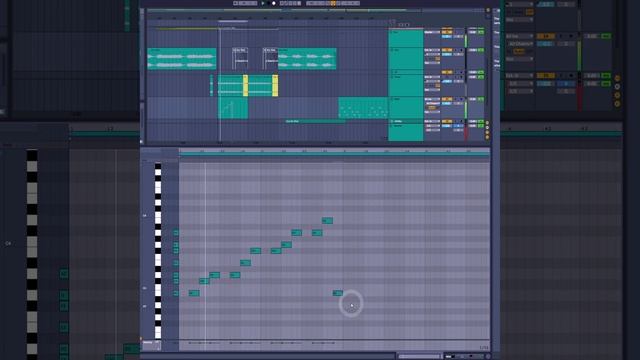Adjust the first track's blue volume field
Viewport: 640px width, 360px height.
tap(447, 37)
